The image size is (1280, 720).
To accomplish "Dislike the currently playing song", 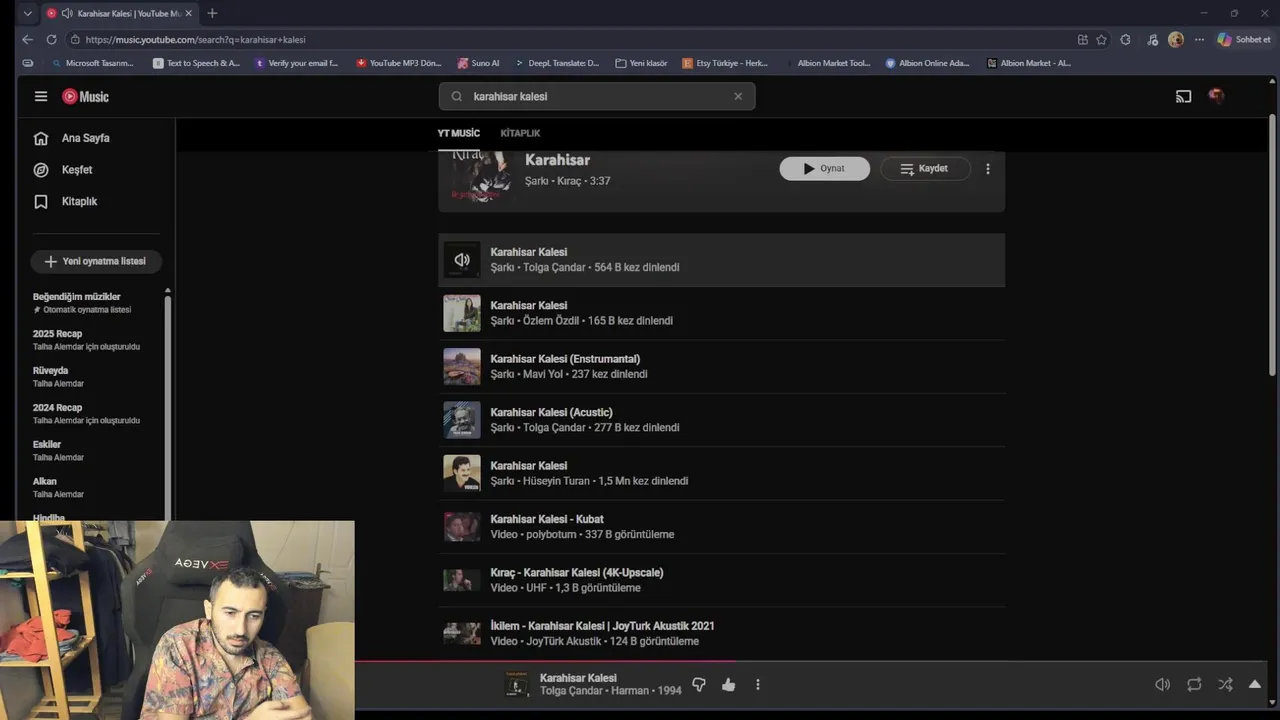I will pyautogui.click(x=699, y=685).
